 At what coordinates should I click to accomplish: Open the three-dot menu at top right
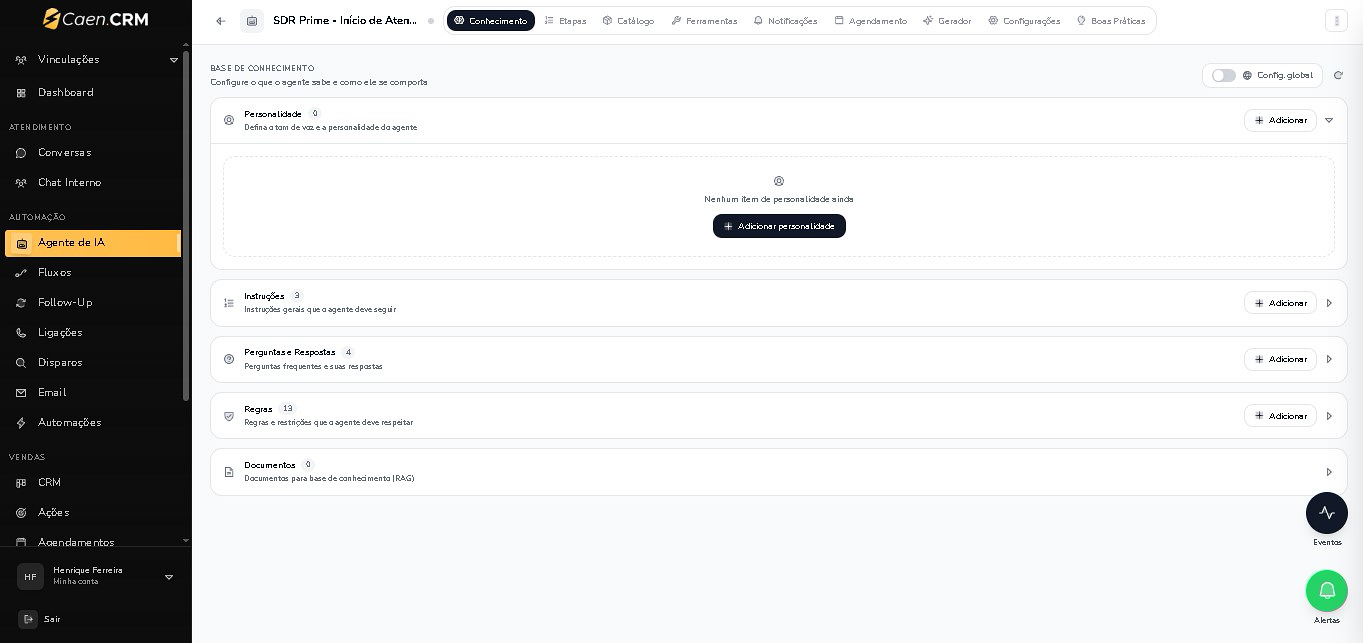click(x=1336, y=21)
